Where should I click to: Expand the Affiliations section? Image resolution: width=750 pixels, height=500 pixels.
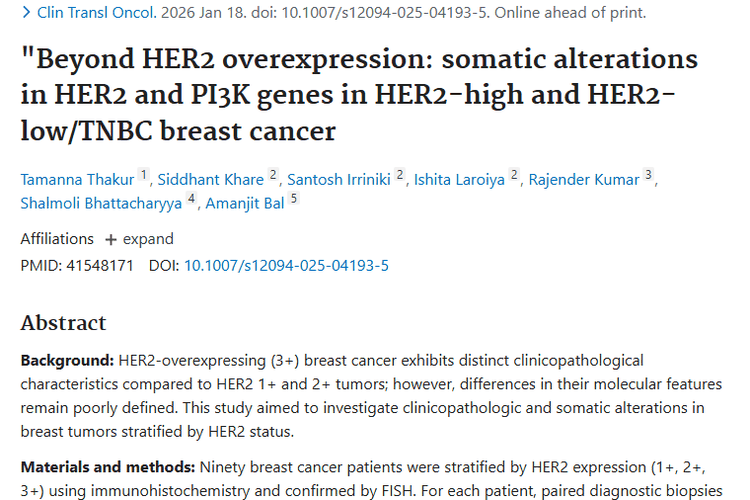139,239
